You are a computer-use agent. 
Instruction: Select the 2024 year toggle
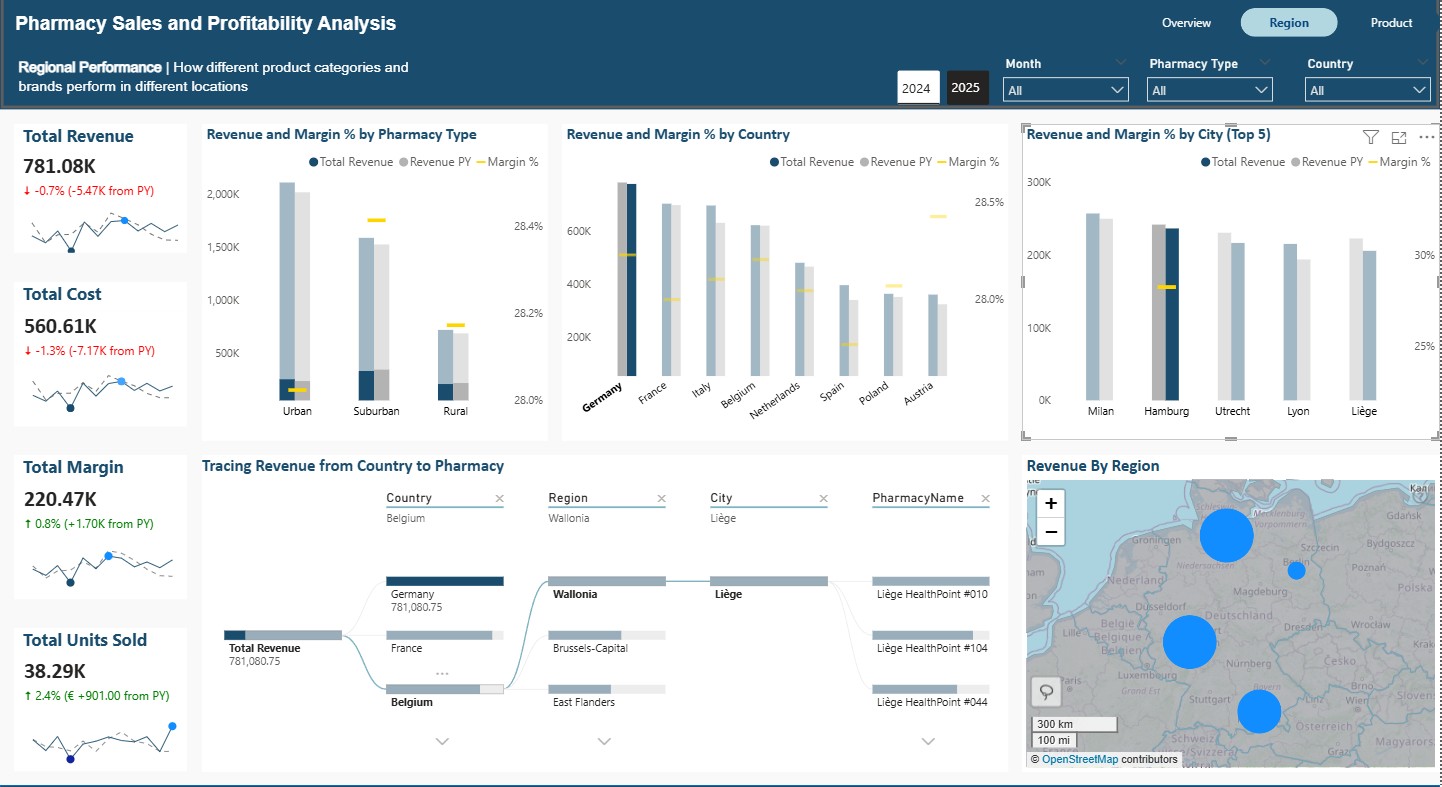[x=916, y=88]
